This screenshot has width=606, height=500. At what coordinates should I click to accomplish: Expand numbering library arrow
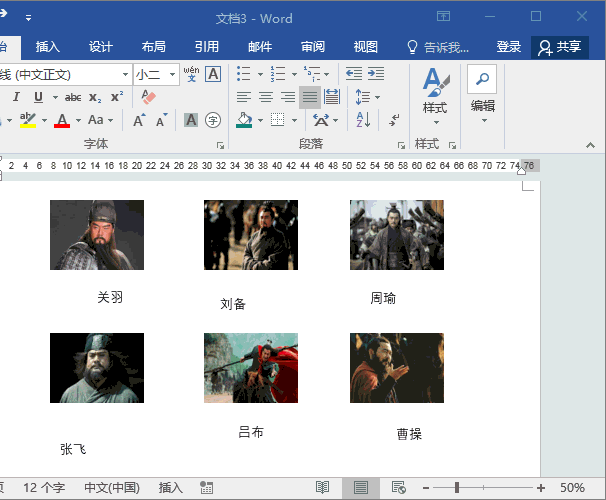(x=294, y=74)
